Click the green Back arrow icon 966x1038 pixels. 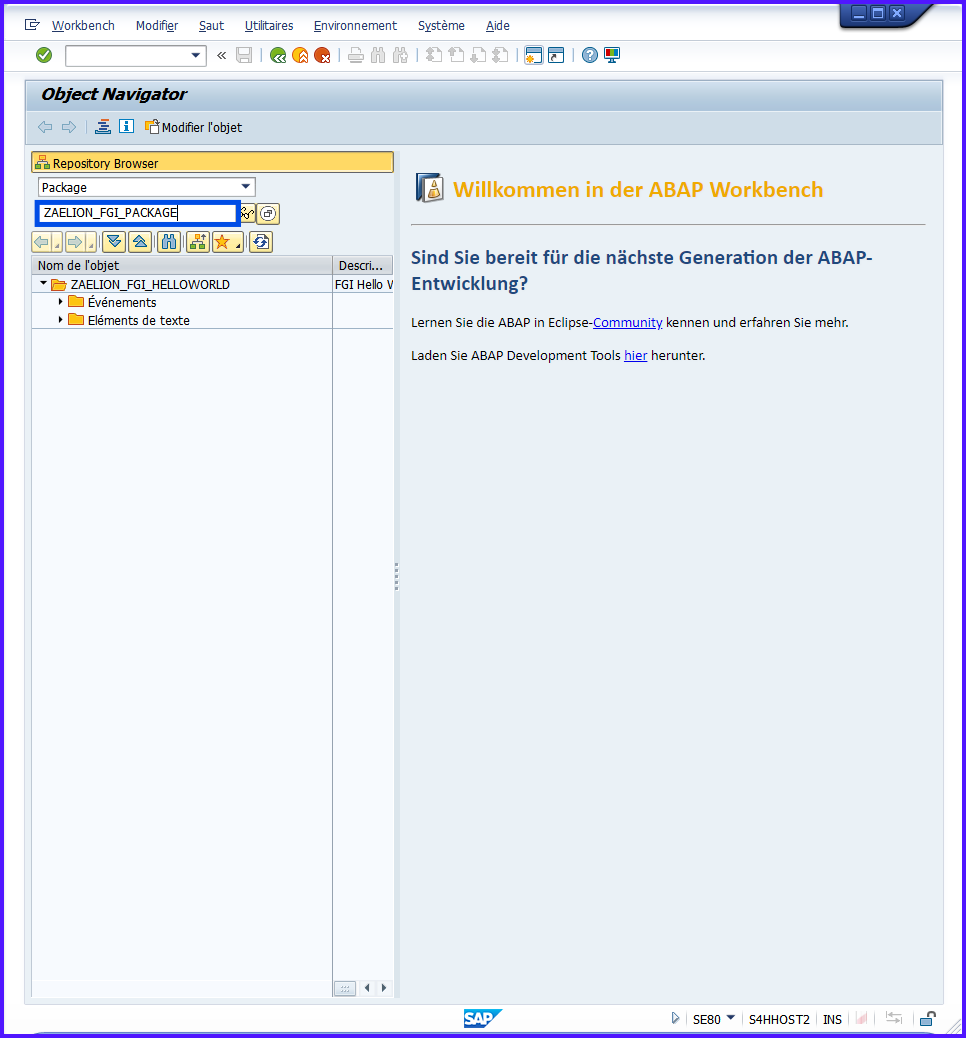click(278, 56)
